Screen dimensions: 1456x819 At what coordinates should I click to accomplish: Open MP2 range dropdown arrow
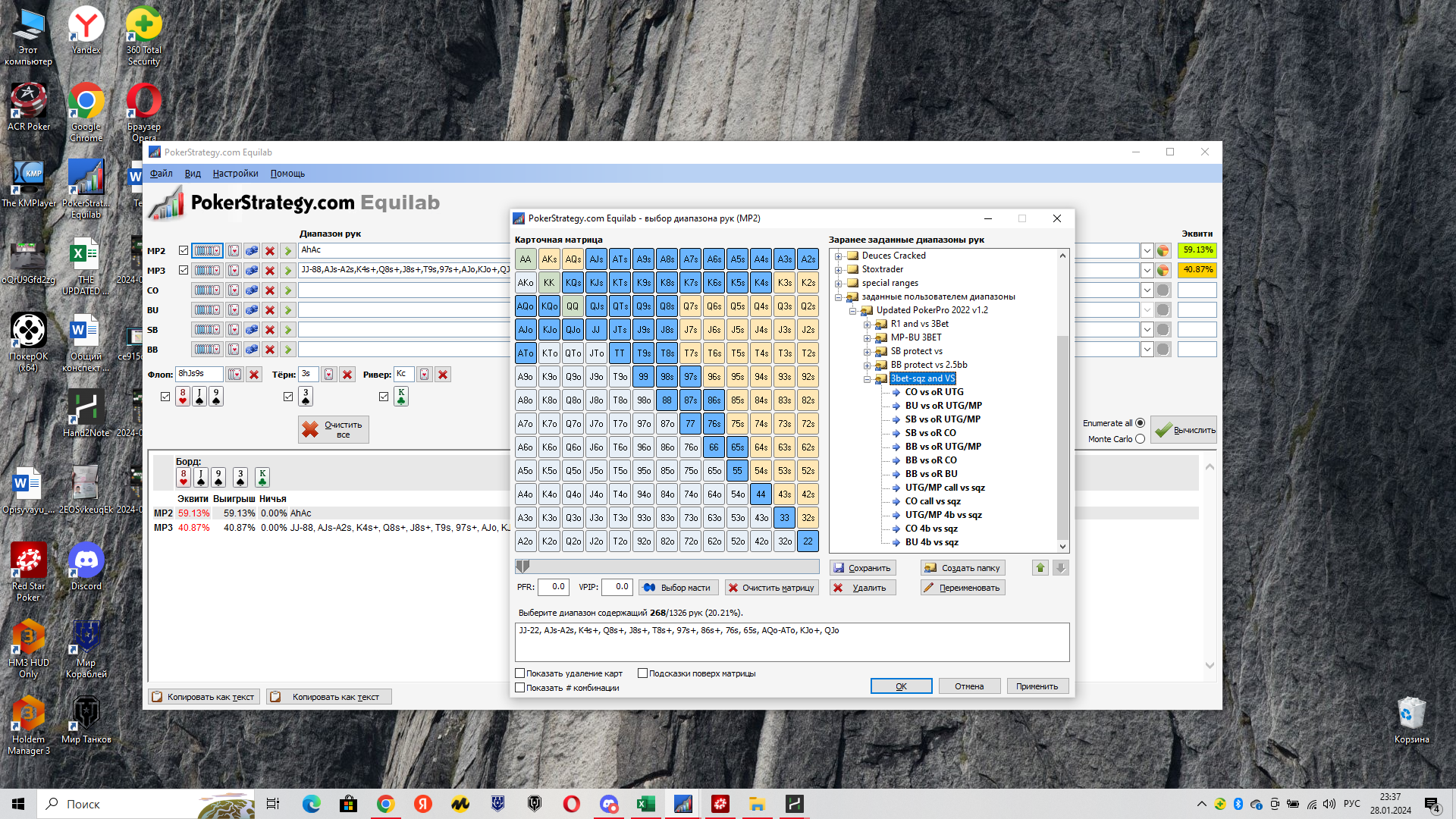pos(1147,251)
